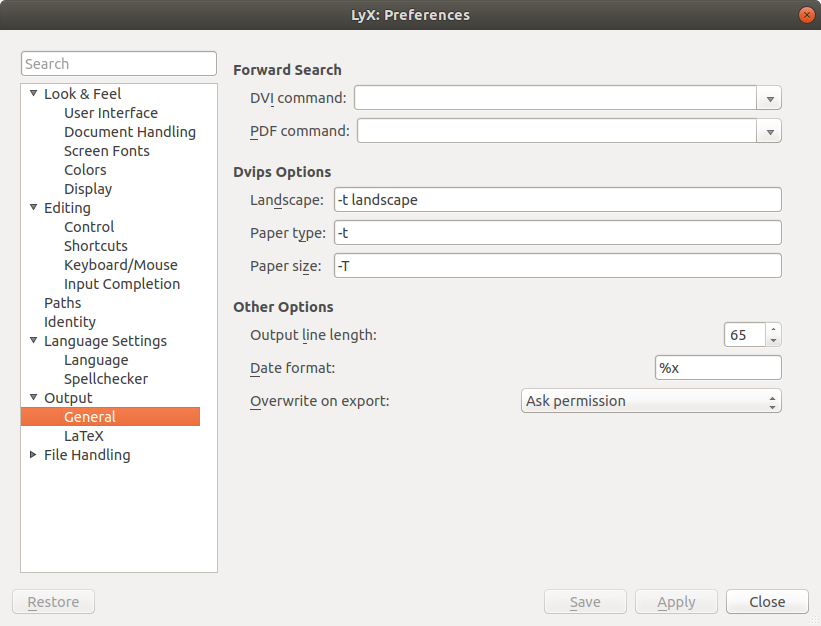Collapse the Output tree section

click(33, 398)
